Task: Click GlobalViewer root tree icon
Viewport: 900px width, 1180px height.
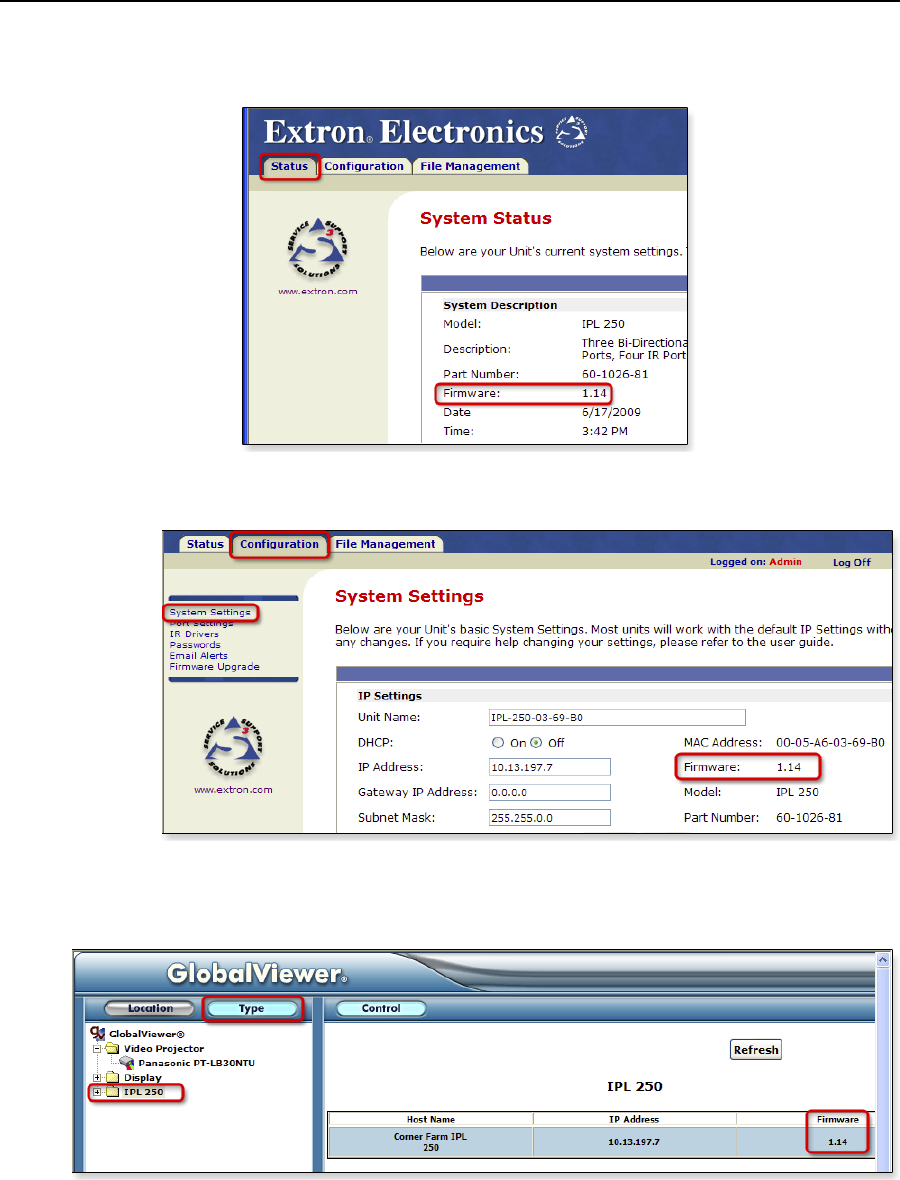Action: (x=98, y=1034)
